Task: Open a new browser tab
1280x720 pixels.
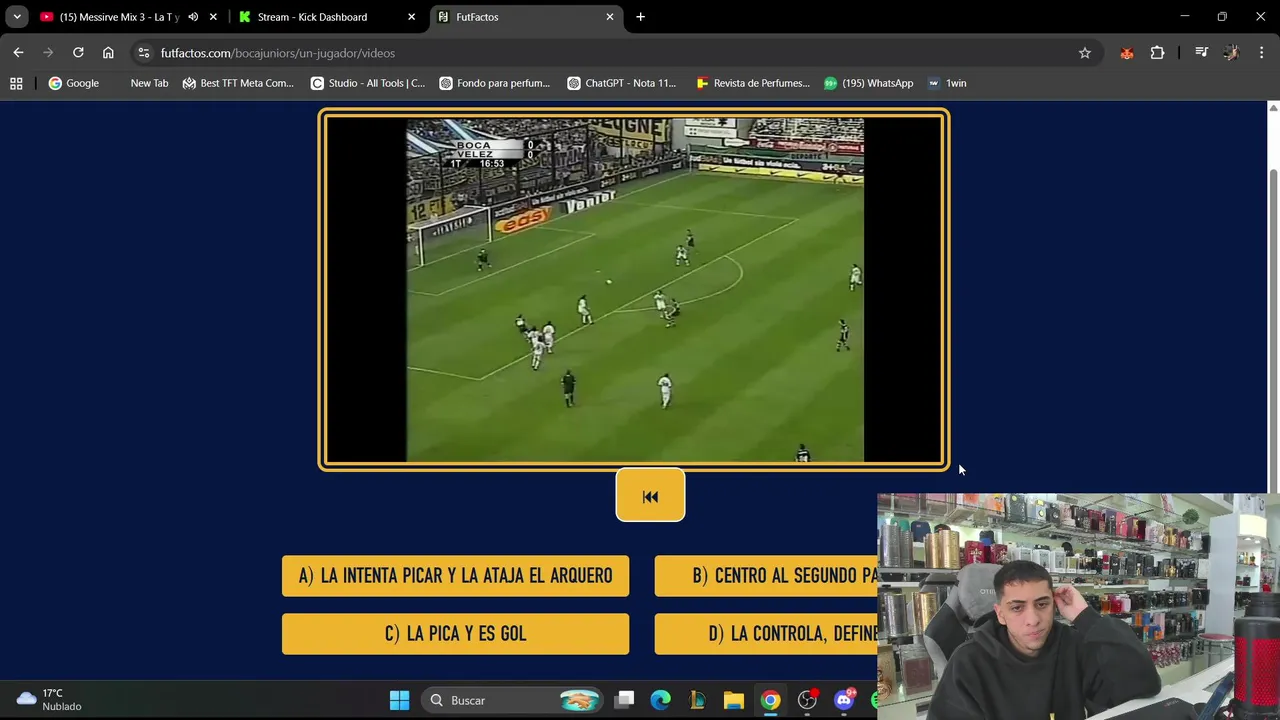Action: pos(640,17)
